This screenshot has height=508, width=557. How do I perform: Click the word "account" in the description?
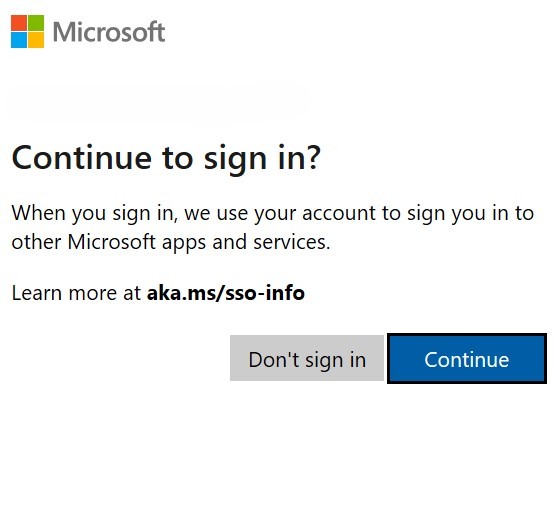coord(339,213)
